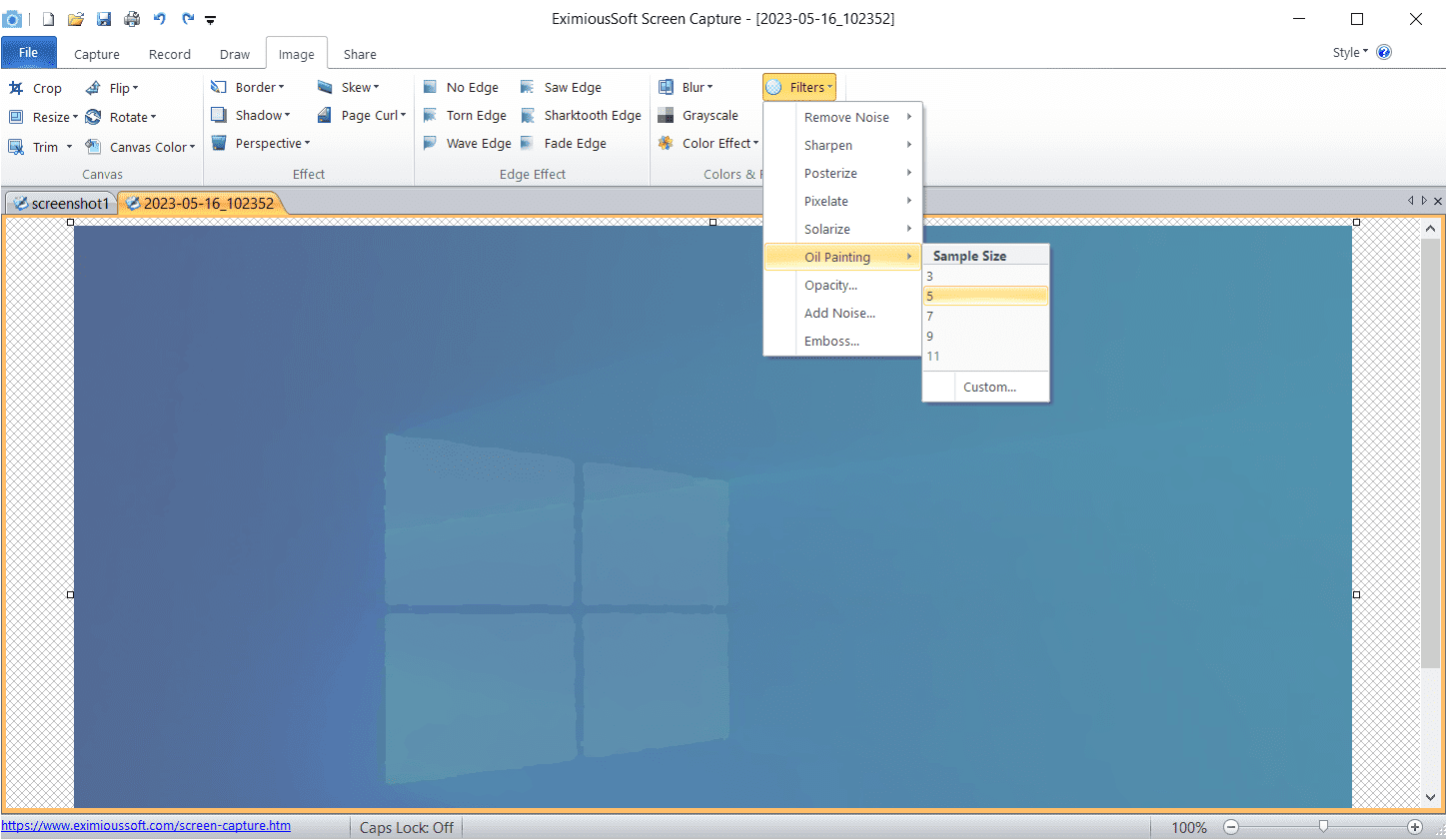Open the Help question mark icon
Image resolution: width=1447 pixels, height=840 pixels.
coord(1384,52)
